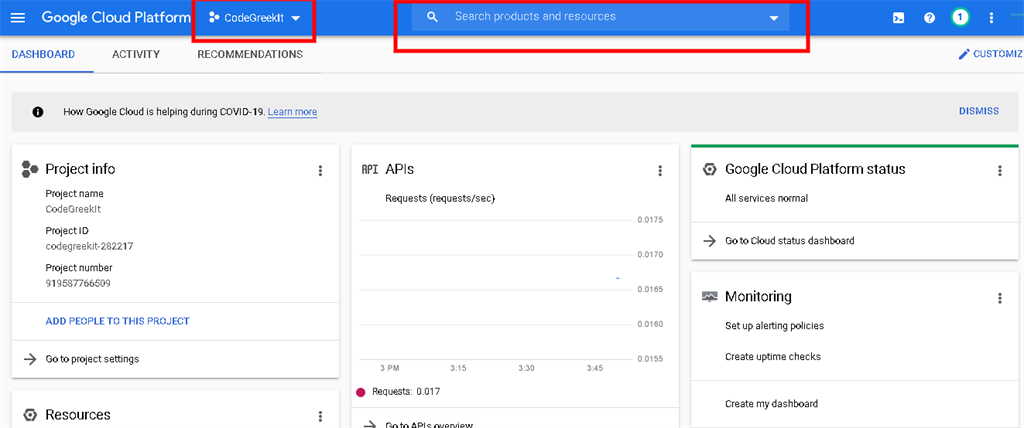Go to project settings link
Screen dimensions: 1024x428
[x=92, y=359]
